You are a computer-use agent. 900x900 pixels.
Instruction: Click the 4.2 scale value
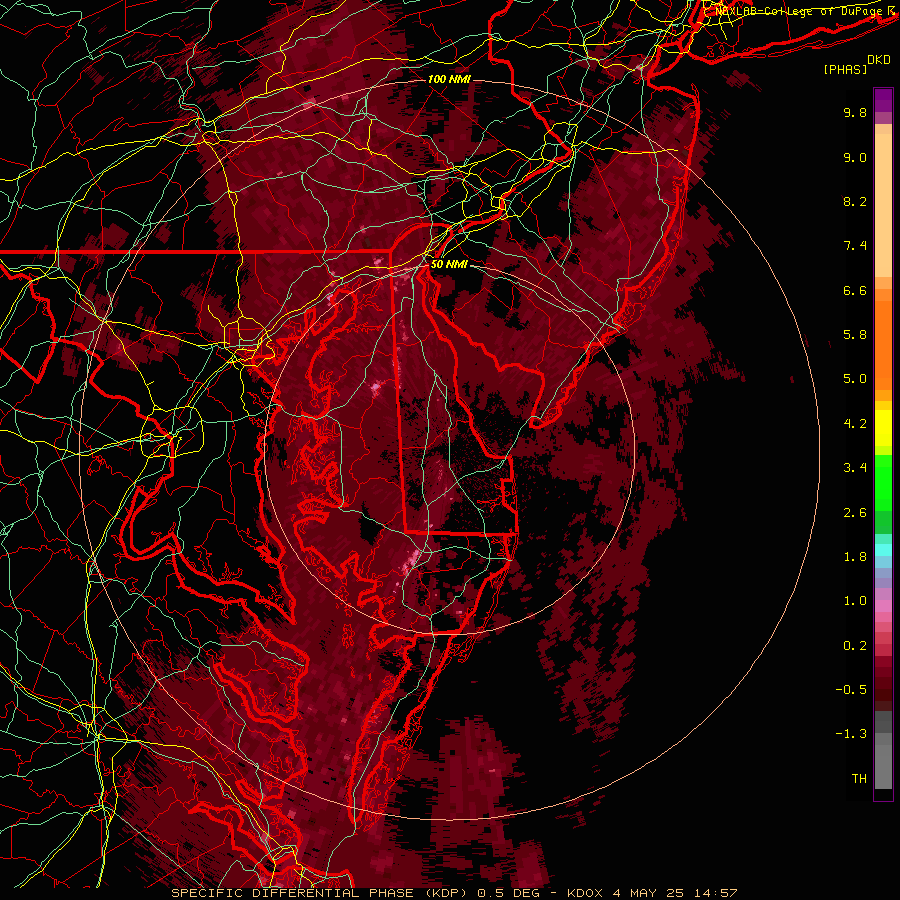click(x=855, y=424)
